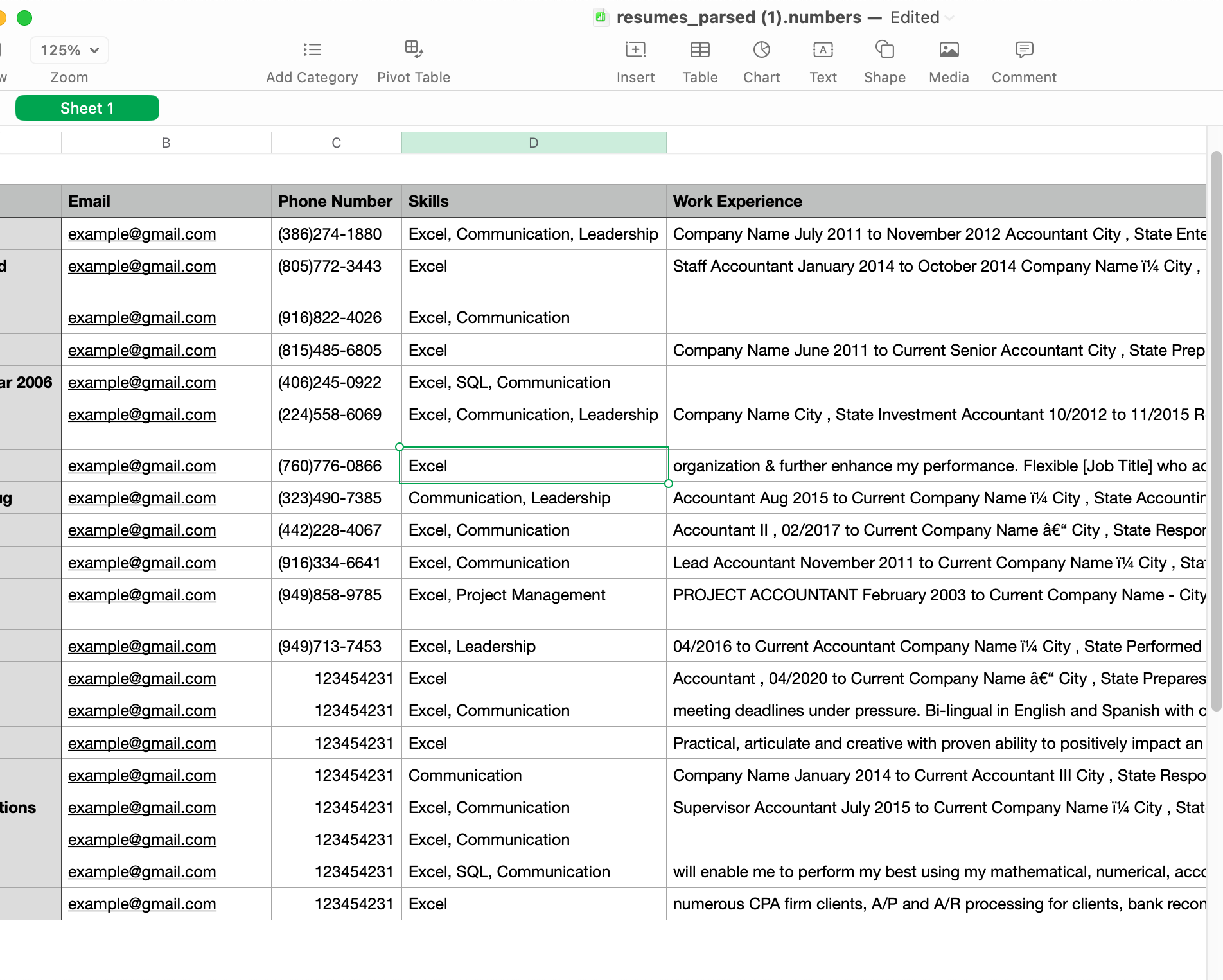The width and height of the screenshot is (1223, 980).
Task: Select work experience cell starting 'Staff Accountant January 2014'
Action: click(936, 275)
